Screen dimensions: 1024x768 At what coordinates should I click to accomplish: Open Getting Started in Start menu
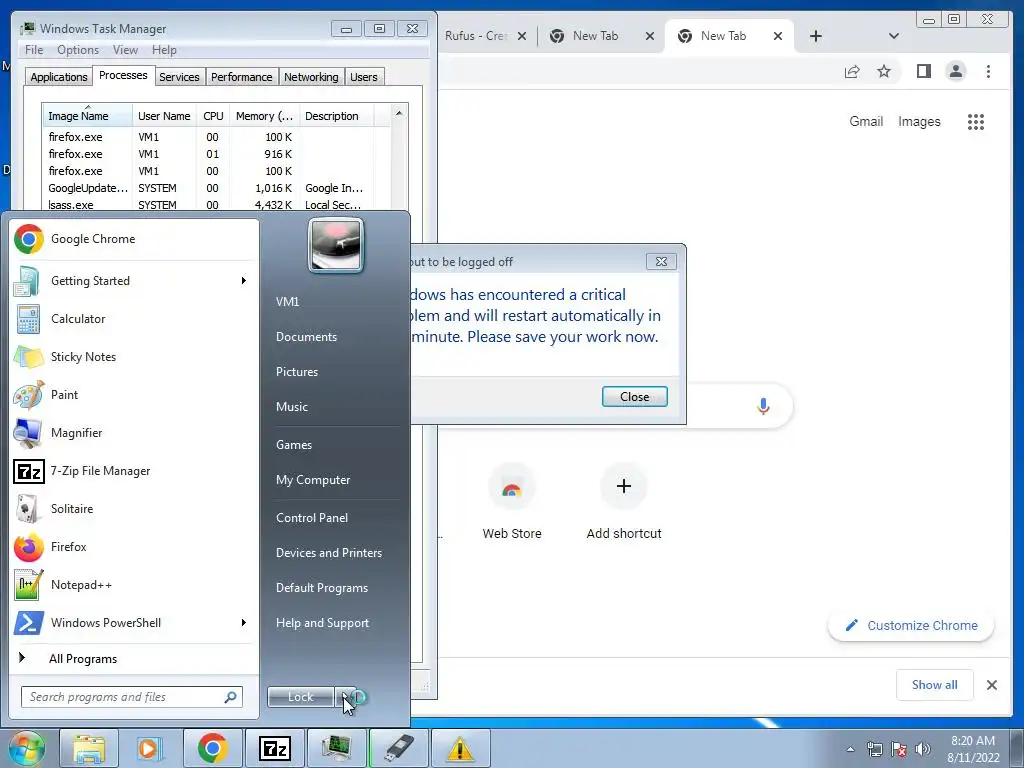[134, 281]
